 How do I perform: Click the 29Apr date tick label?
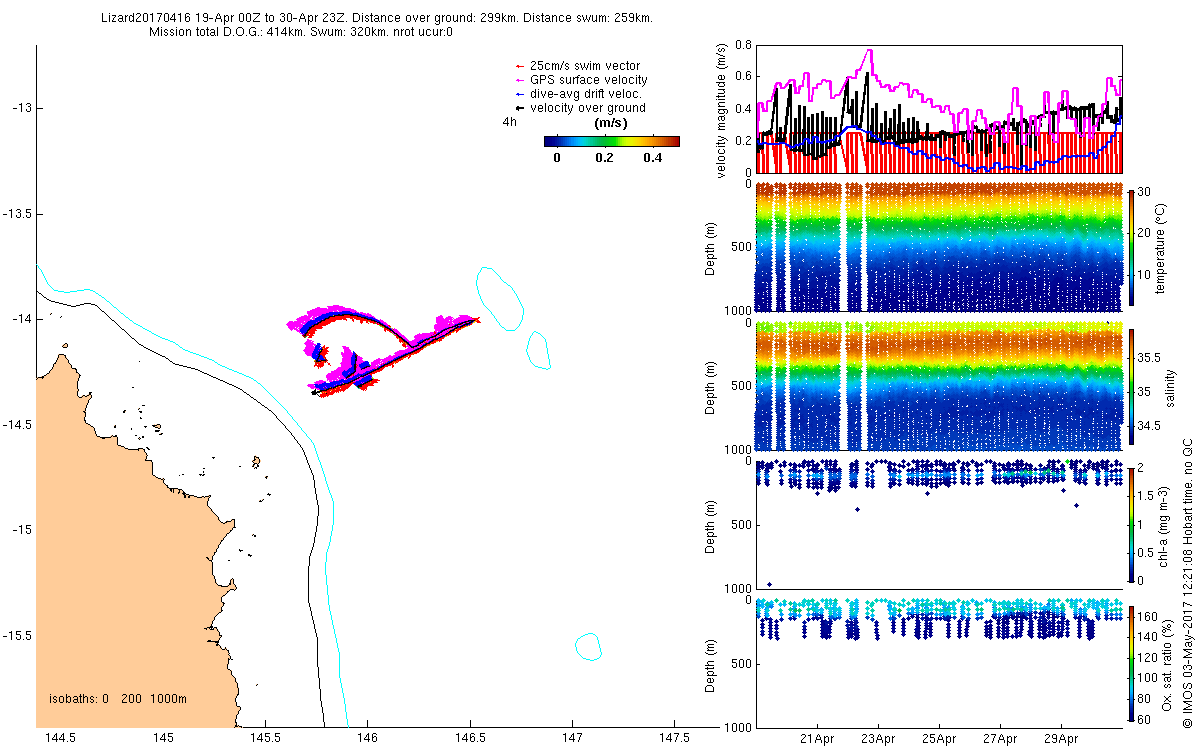[1060, 740]
